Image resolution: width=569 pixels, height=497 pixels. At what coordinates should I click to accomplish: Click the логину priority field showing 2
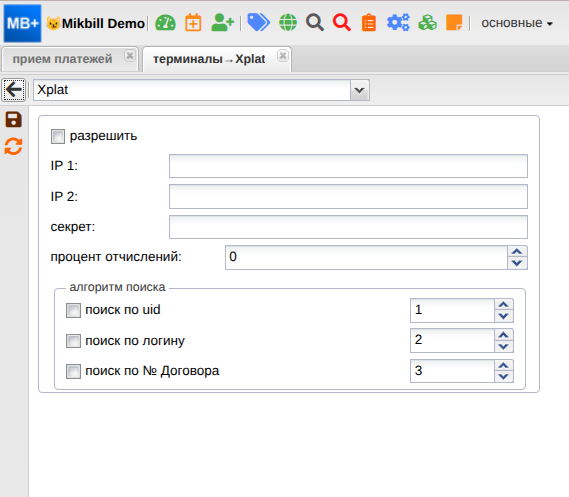452,341
